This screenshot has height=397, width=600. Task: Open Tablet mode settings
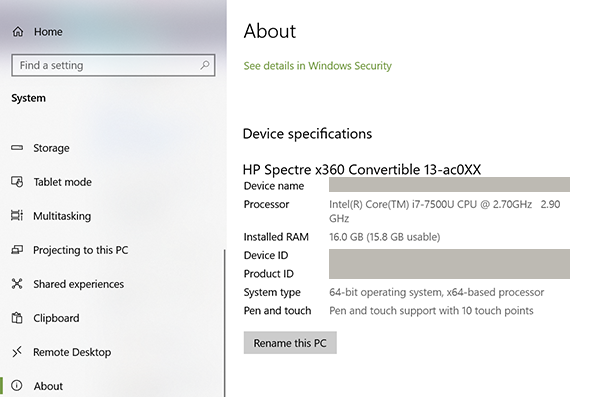point(62,182)
